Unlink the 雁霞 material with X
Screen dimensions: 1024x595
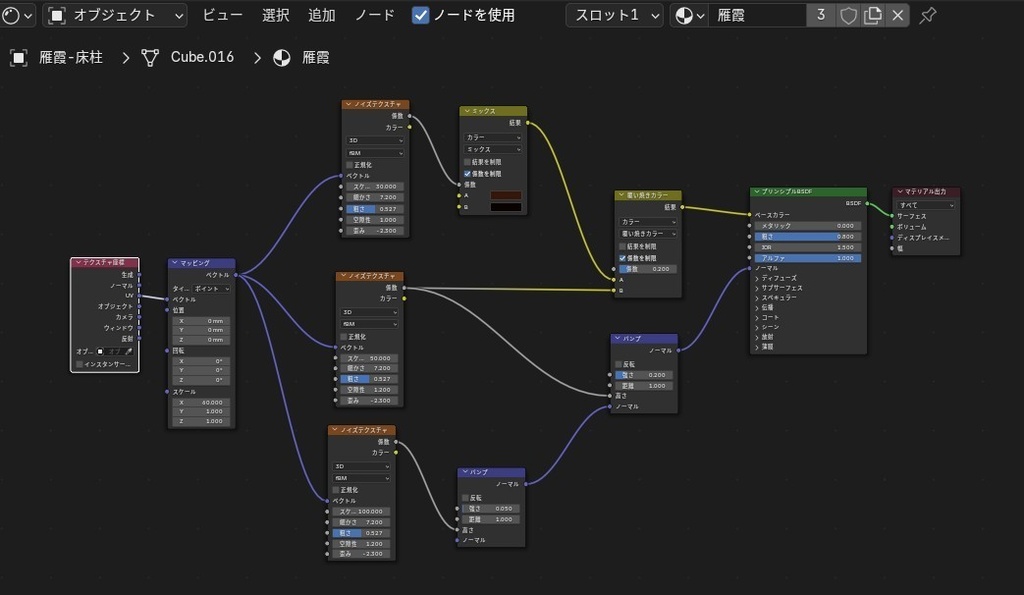898,15
